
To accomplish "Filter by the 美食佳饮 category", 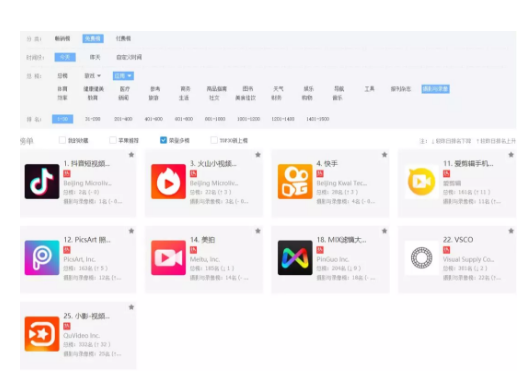I will 245,98.
